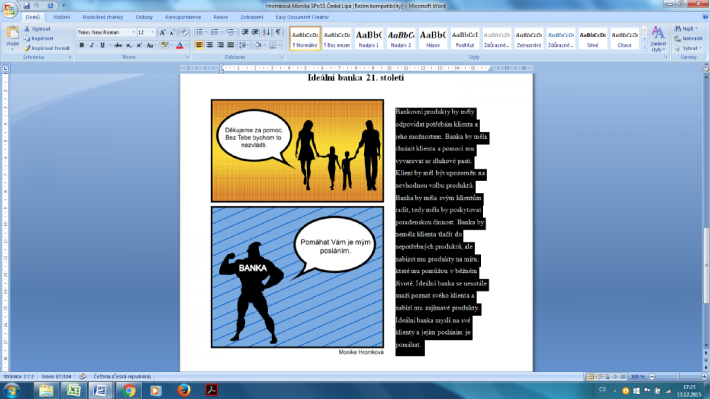Clear formatting with the eraser icon
710x399 pixels.
[184, 33]
